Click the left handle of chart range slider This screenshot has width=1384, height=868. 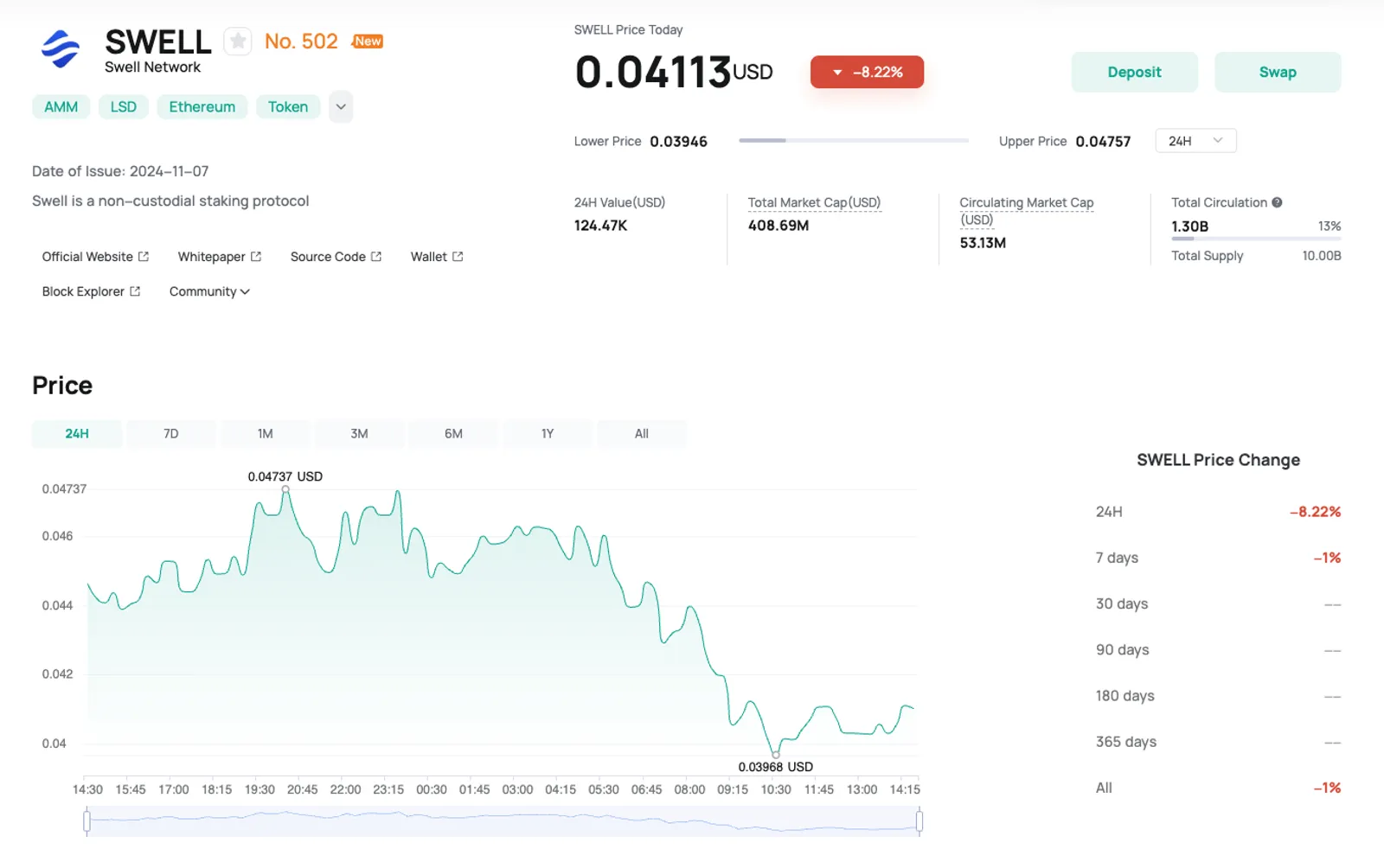point(86,821)
